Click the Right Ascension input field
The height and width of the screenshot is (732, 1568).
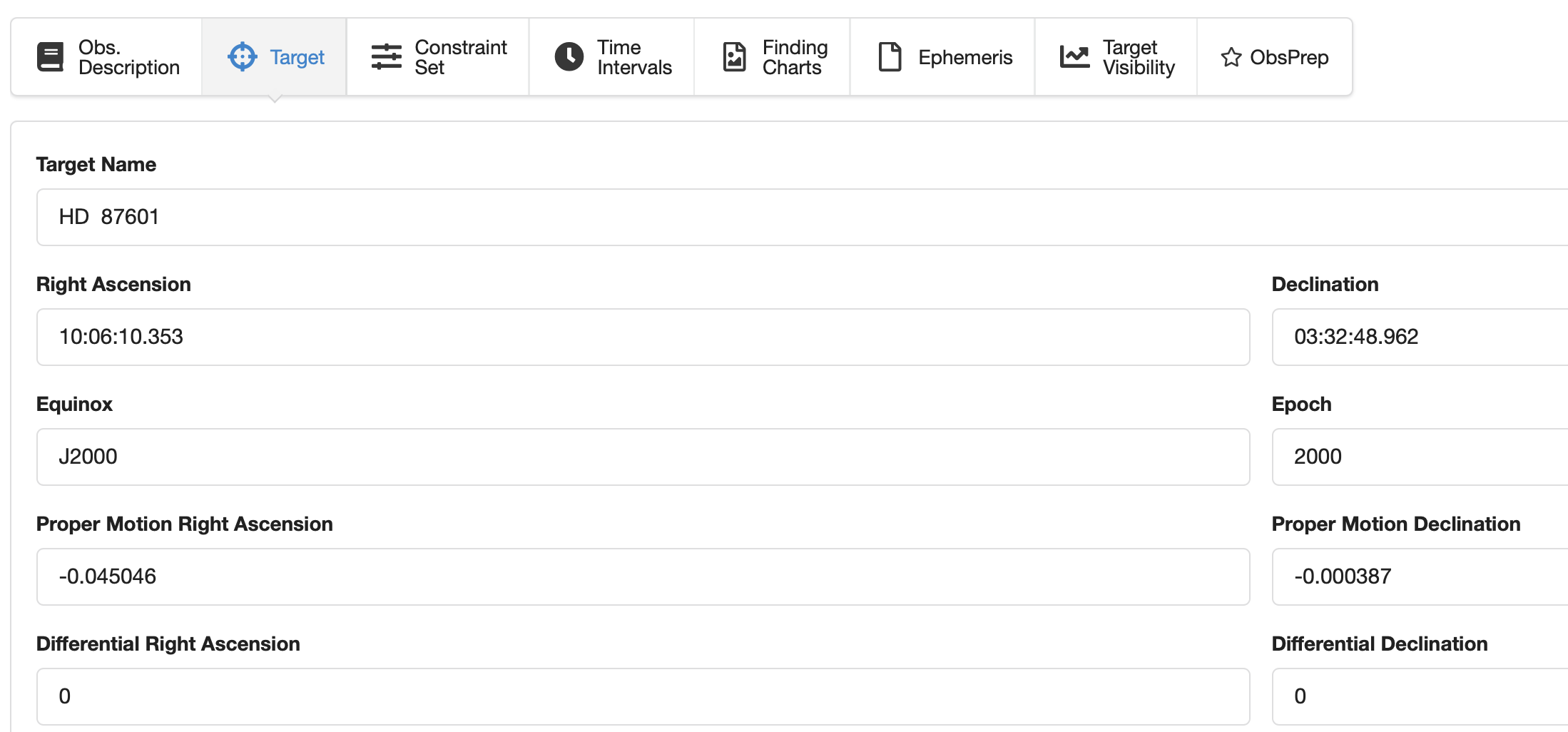click(x=642, y=337)
